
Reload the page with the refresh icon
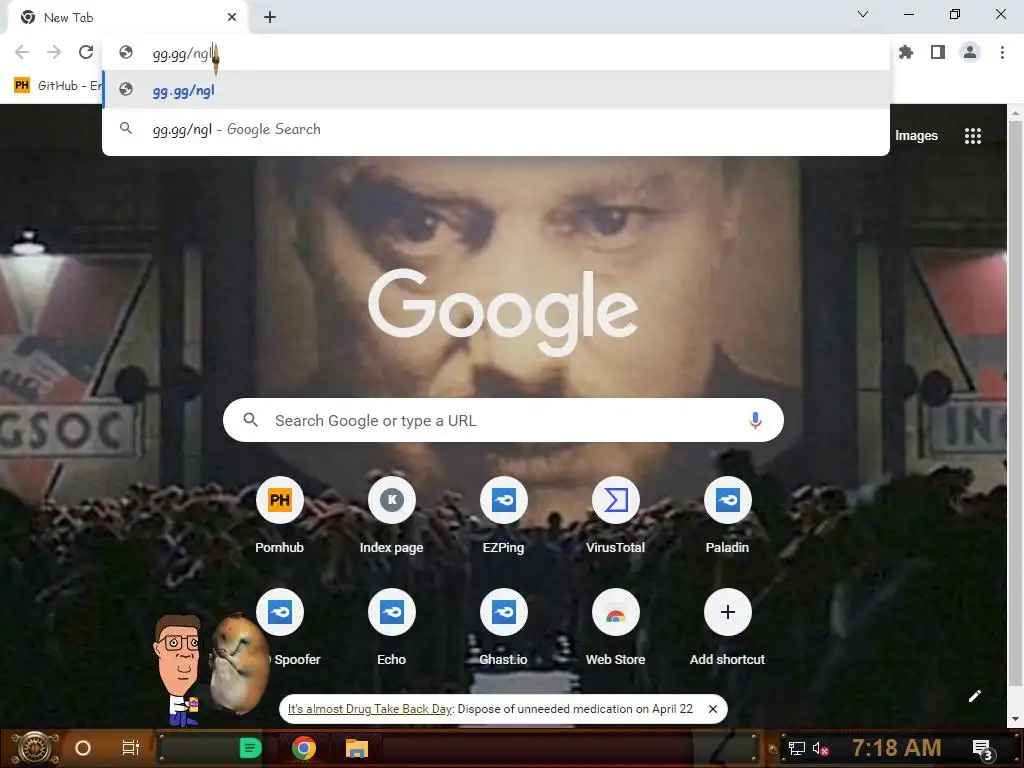pos(86,52)
